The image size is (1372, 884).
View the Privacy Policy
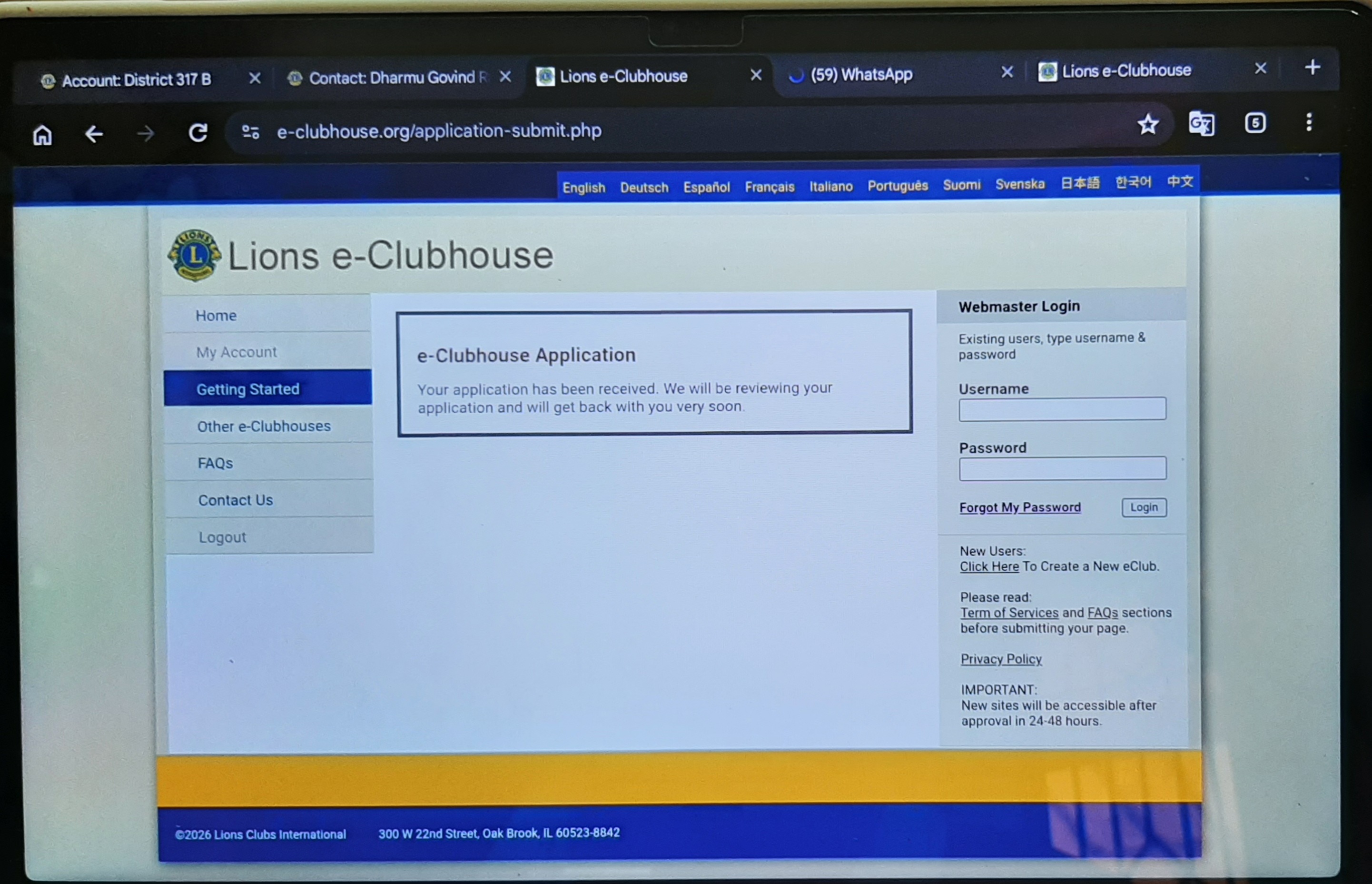tap(1001, 659)
